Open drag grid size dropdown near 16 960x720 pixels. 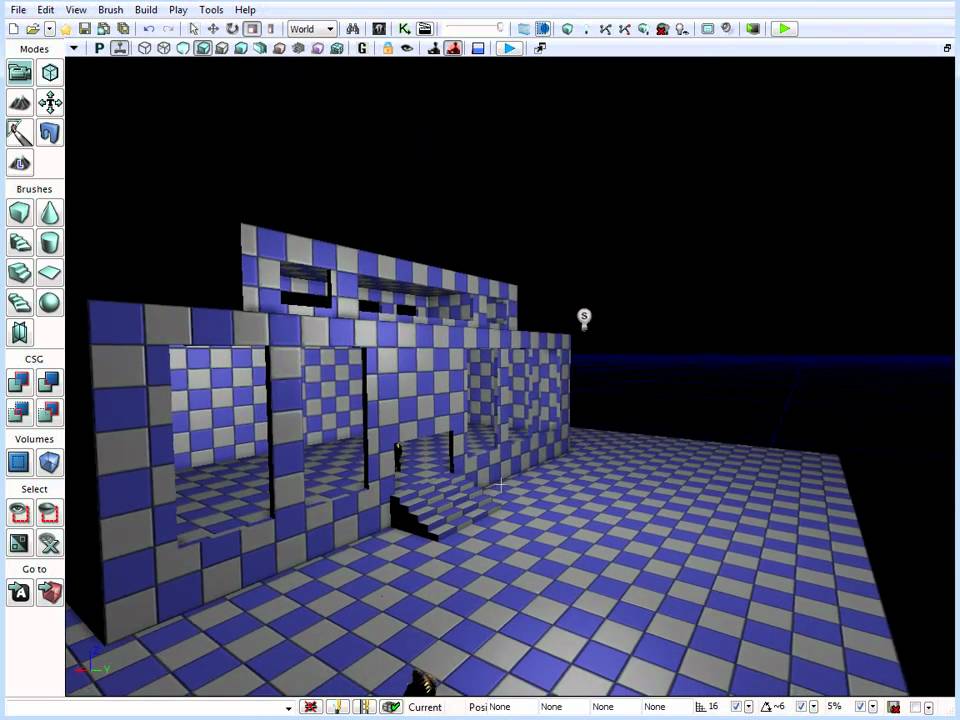748,707
